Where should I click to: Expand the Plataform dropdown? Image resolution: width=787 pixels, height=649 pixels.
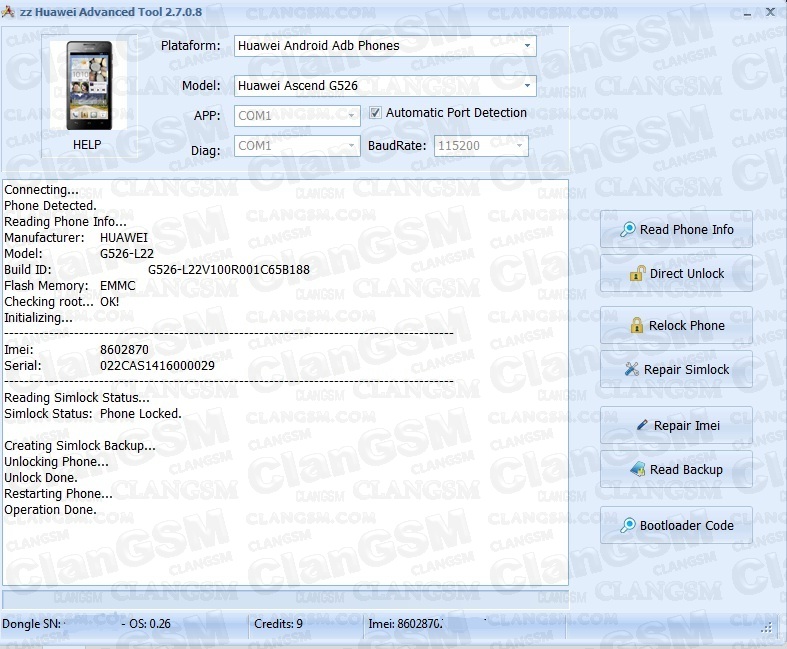tap(527, 46)
